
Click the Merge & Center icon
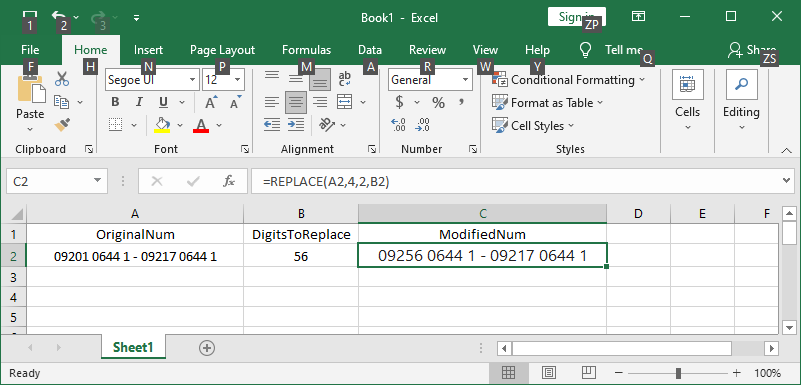(x=345, y=102)
